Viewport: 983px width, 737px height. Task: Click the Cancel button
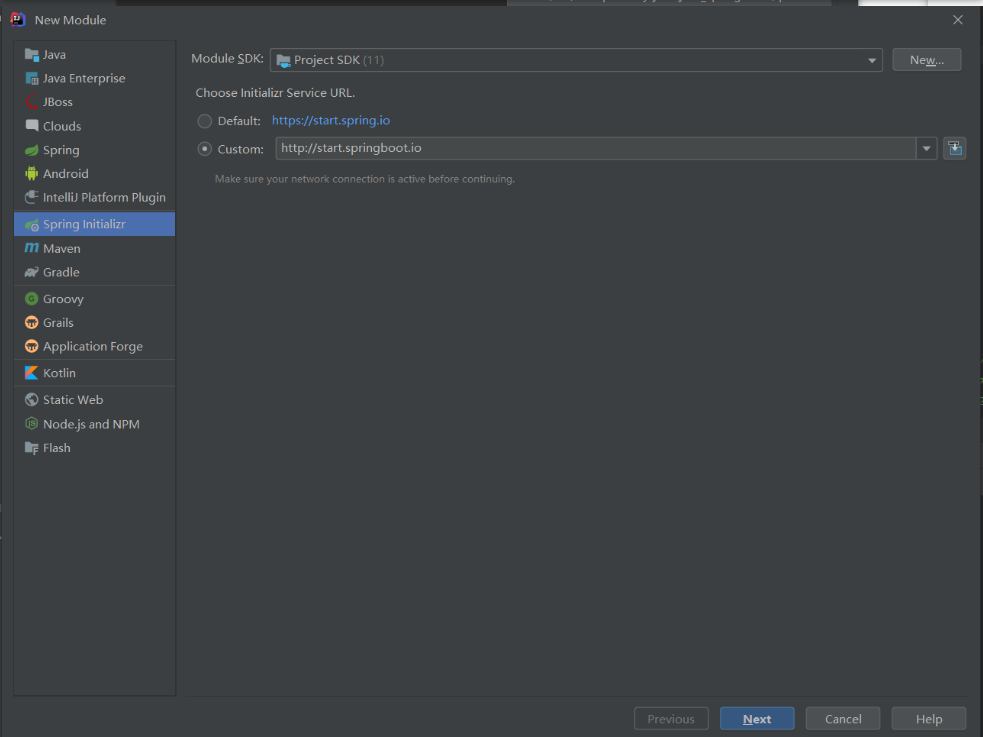point(843,719)
